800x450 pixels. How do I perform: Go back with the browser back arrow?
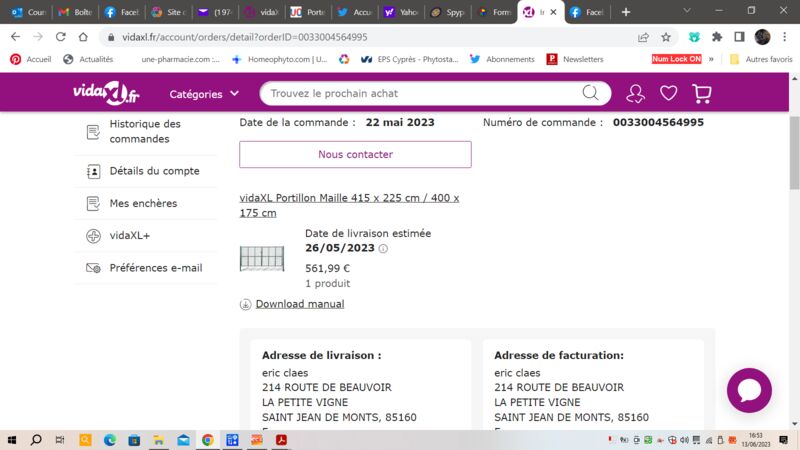pyautogui.click(x=16, y=37)
